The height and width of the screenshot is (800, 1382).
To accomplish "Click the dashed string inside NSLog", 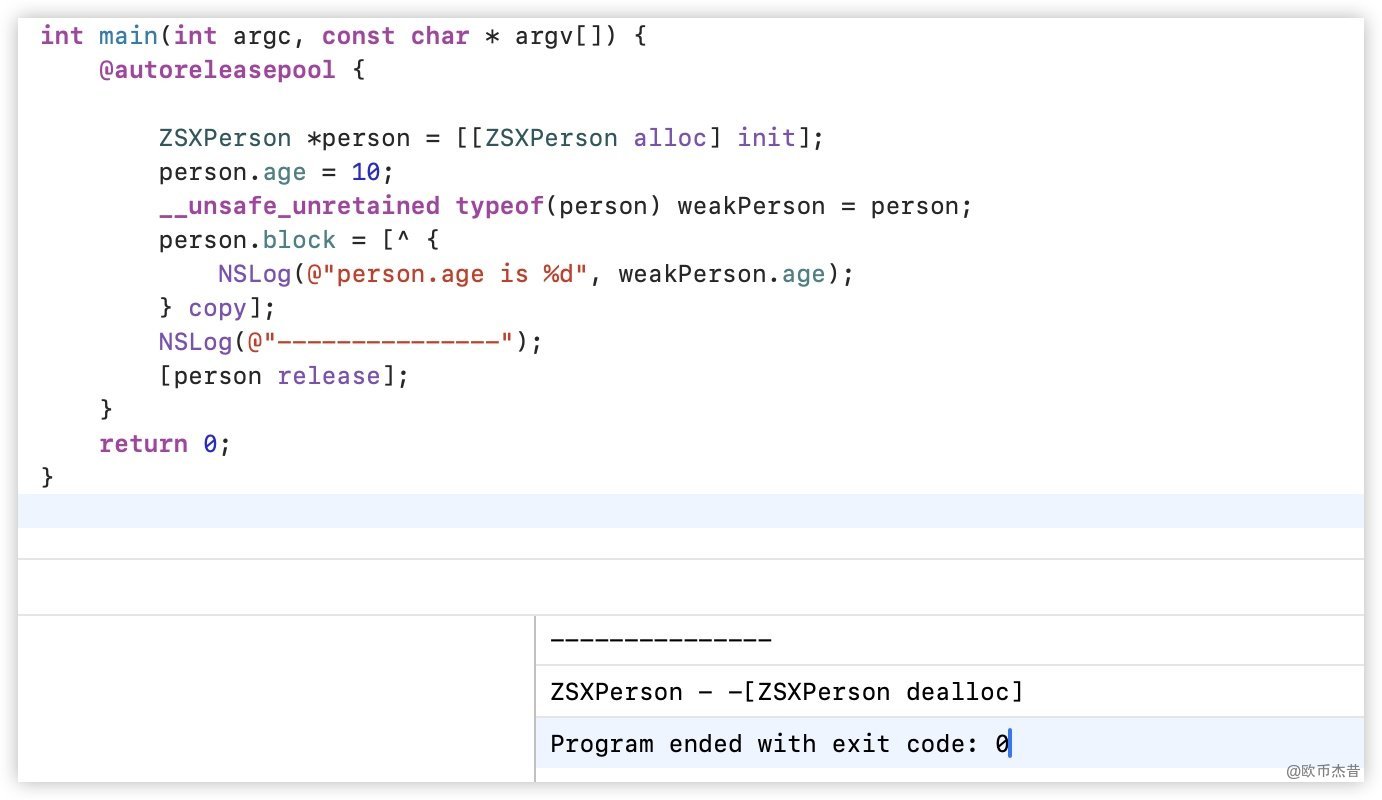I will click(x=387, y=342).
